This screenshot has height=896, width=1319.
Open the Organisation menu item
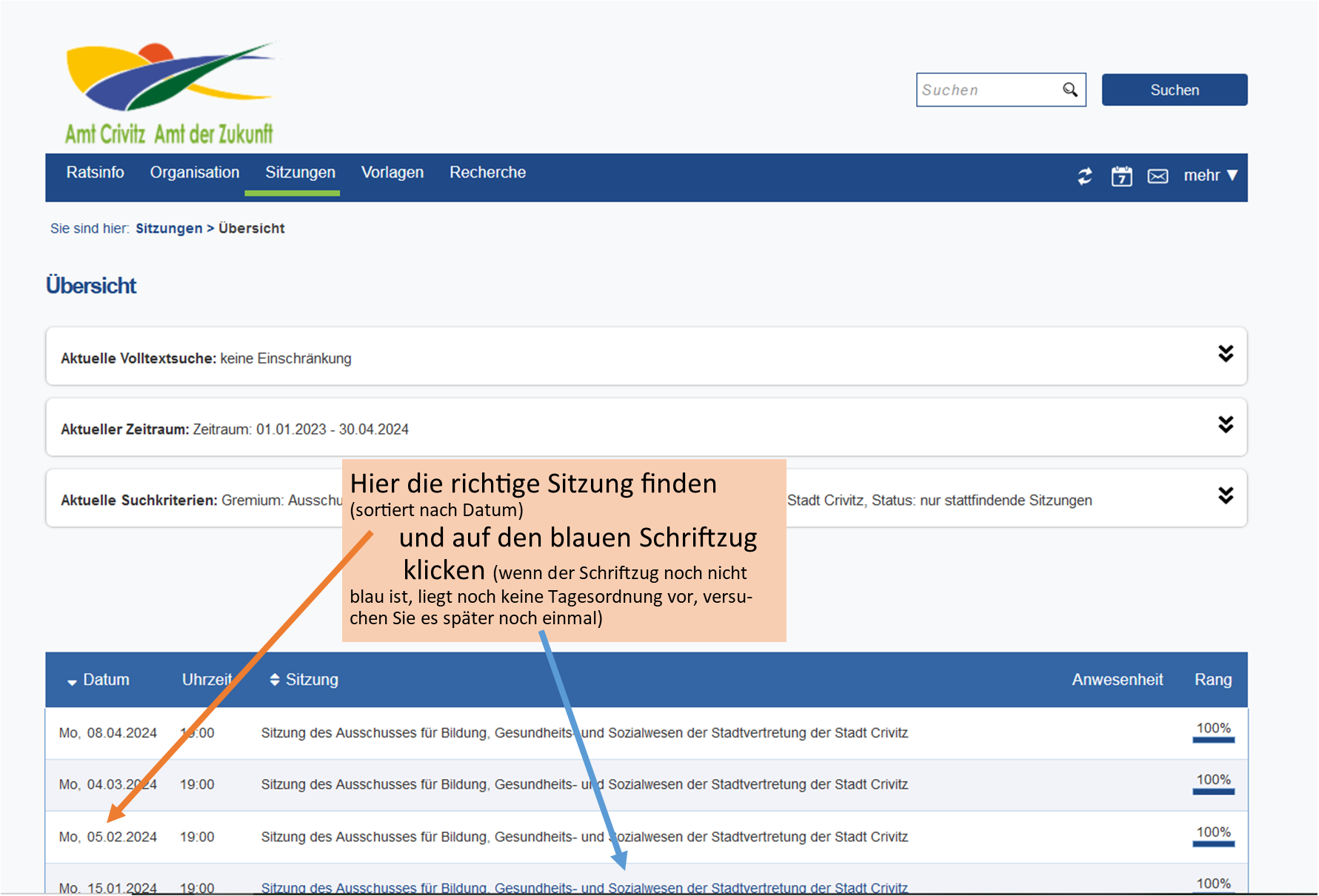(x=195, y=173)
